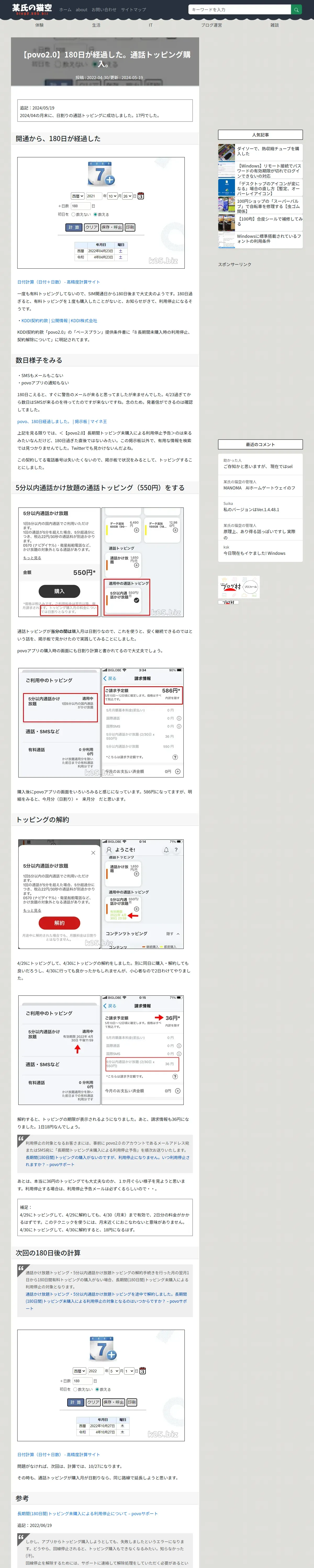Select the 体験 category tab
314x1568 pixels.
pyautogui.click(x=40, y=25)
